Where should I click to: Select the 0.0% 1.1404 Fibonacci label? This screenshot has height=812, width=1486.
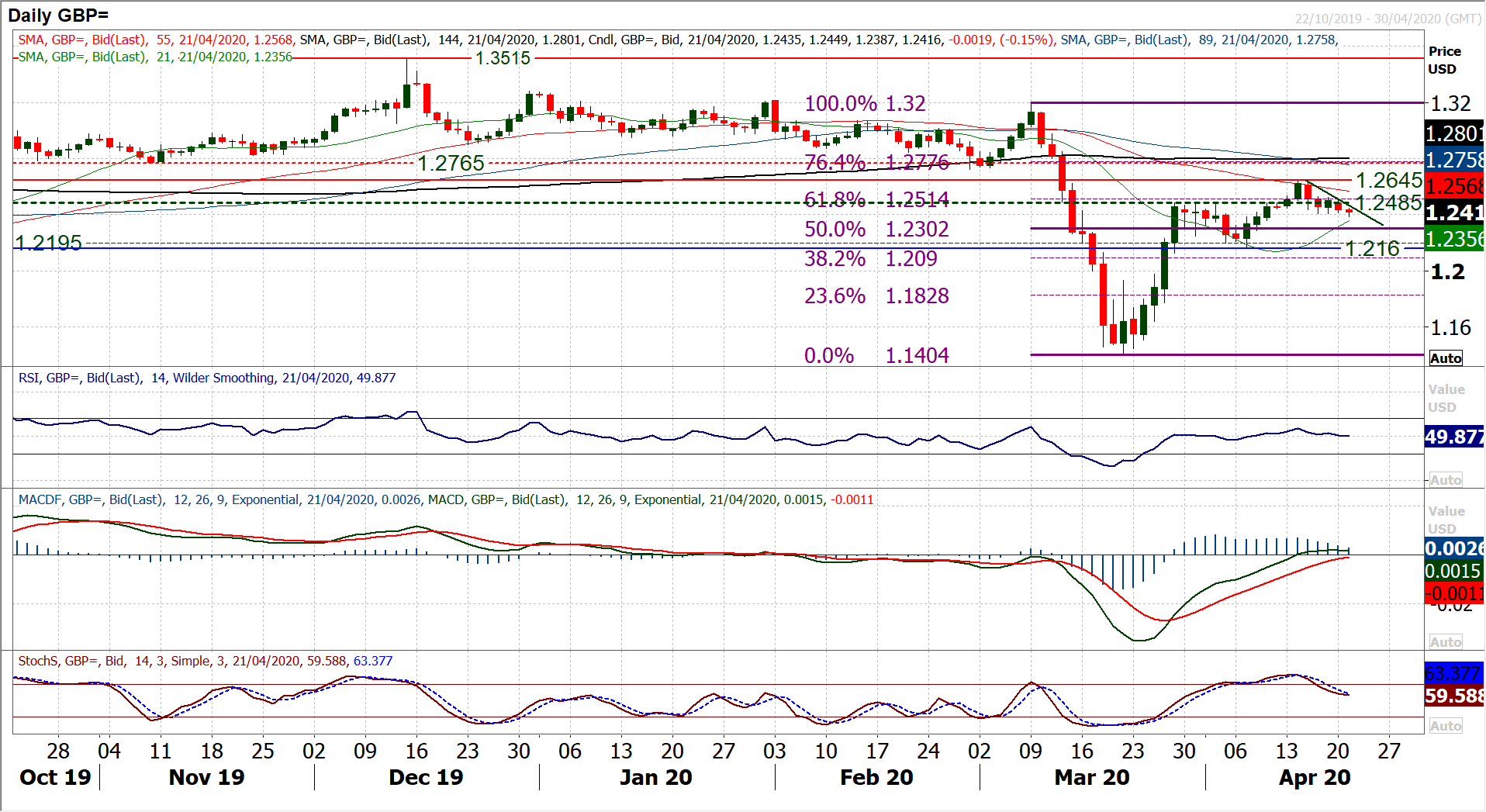876,355
